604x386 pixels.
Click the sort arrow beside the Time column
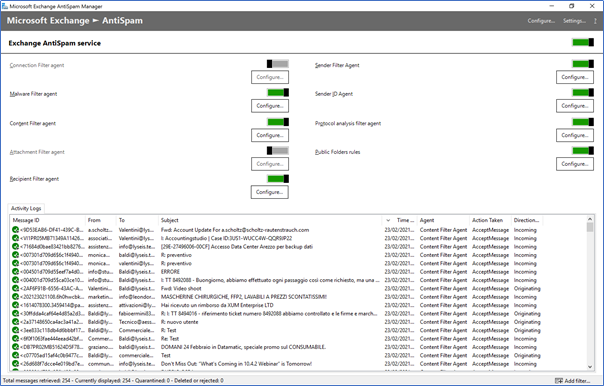[x=388, y=220]
